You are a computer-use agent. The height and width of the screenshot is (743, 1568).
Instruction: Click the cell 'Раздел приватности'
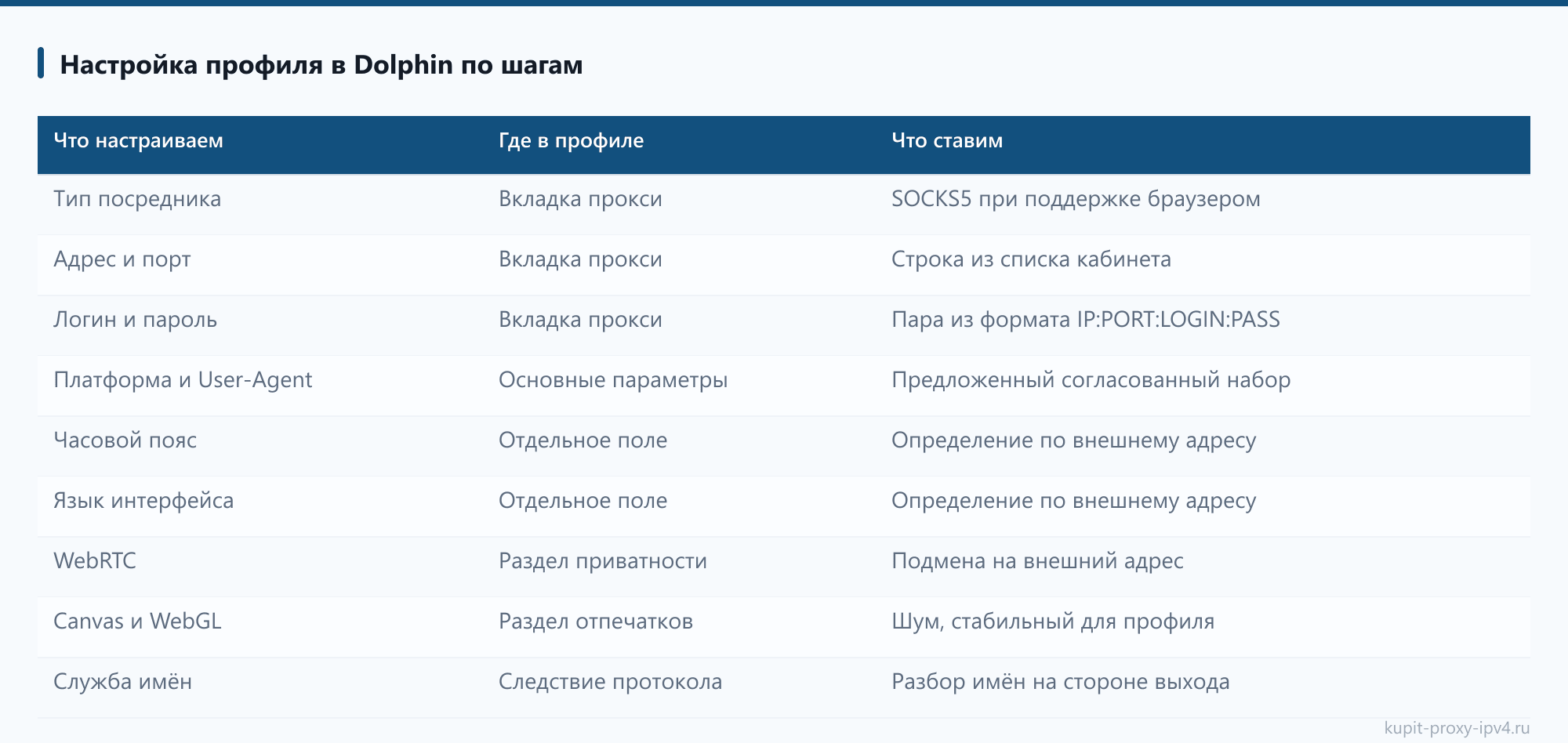603,561
